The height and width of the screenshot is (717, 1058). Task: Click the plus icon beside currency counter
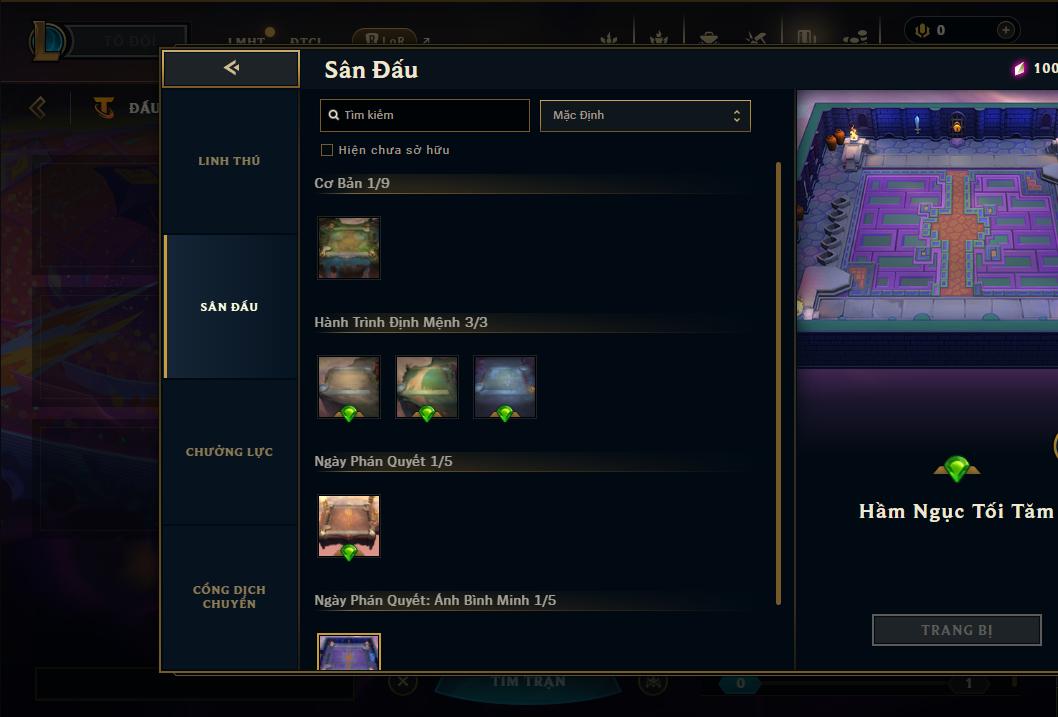pyautogui.click(x=1005, y=30)
